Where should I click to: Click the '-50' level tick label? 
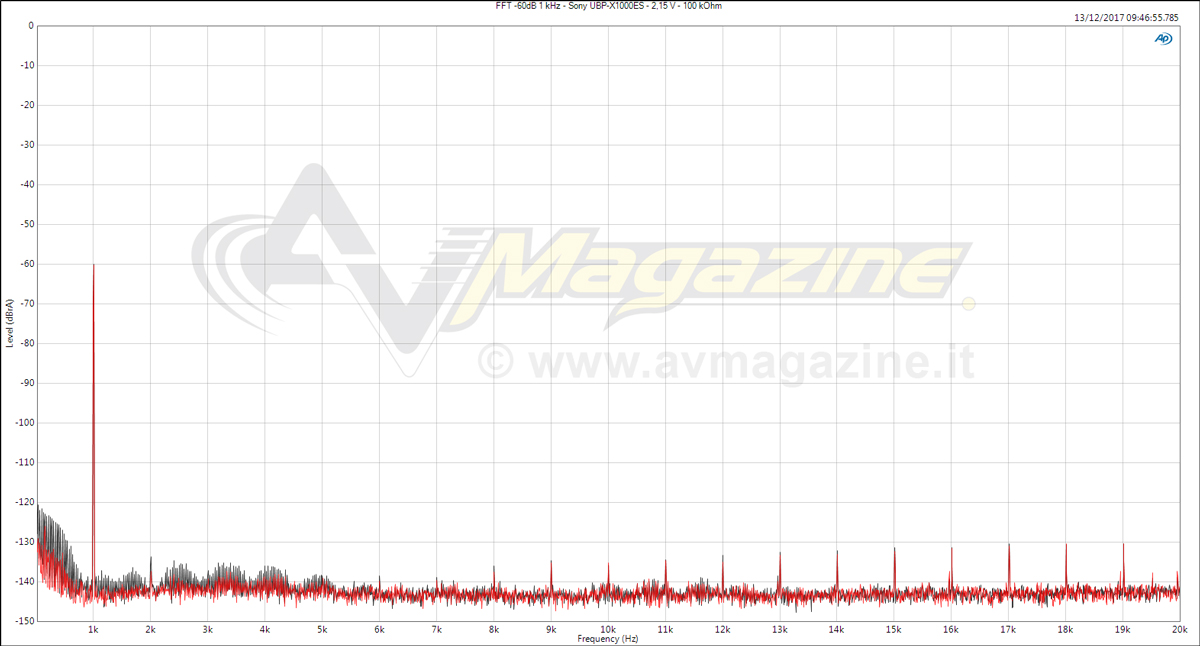click(27, 224)
